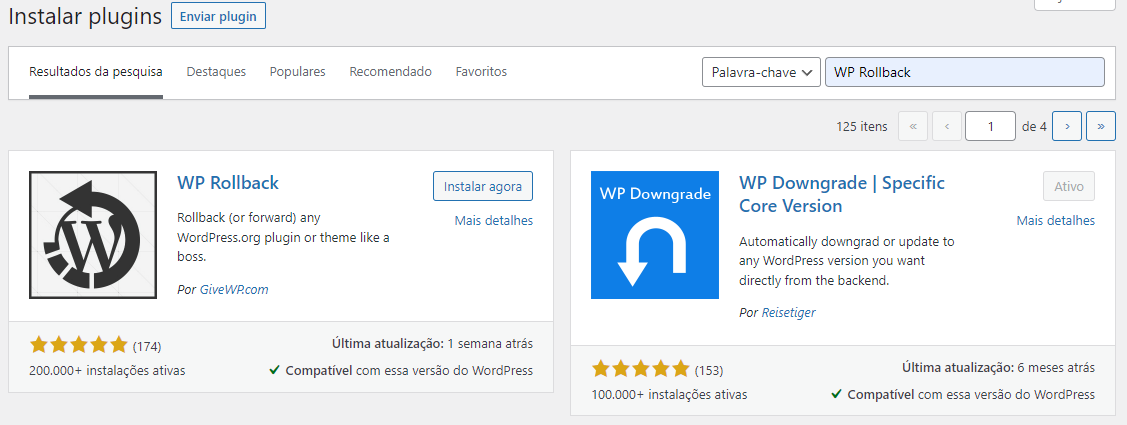Click the 'de 4' page total text
This screenshot has width=1127, height=425.
[1034, 127]
